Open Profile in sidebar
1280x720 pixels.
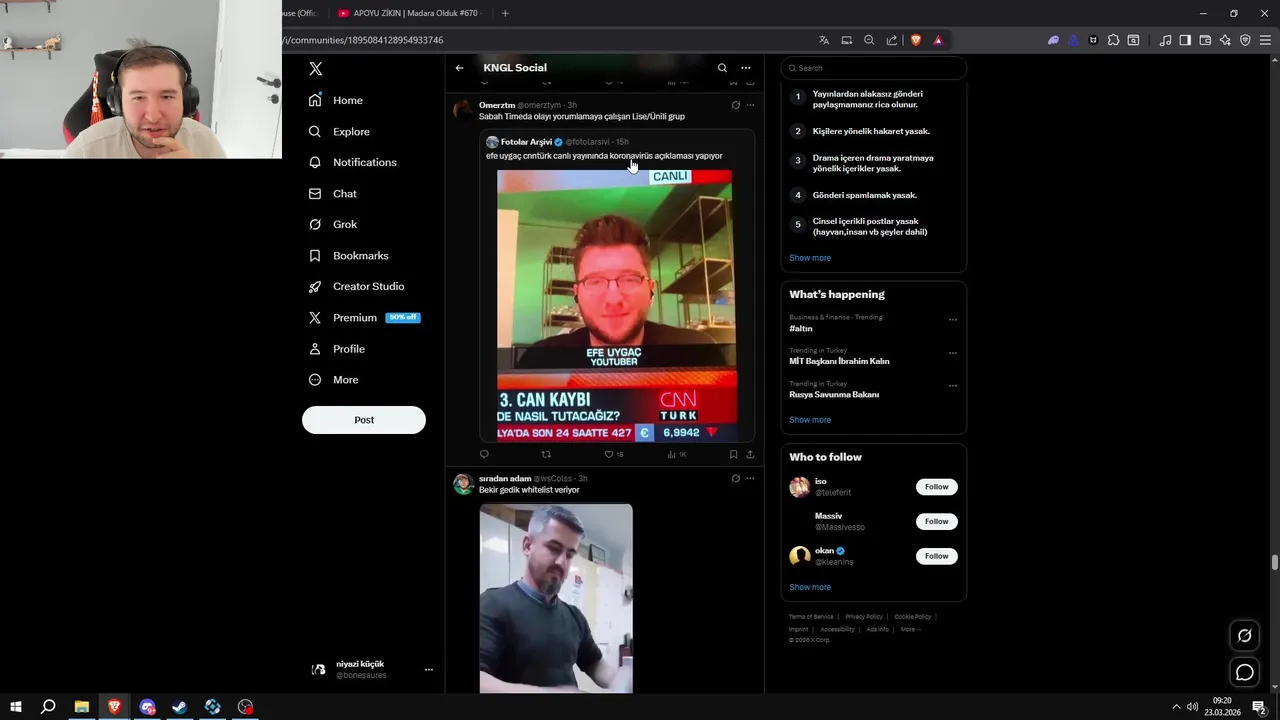[336, 348]
